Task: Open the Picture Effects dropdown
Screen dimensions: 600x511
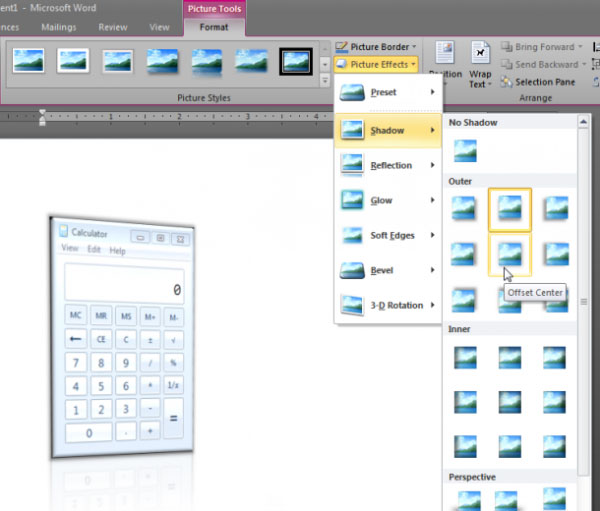Action: 376,64
